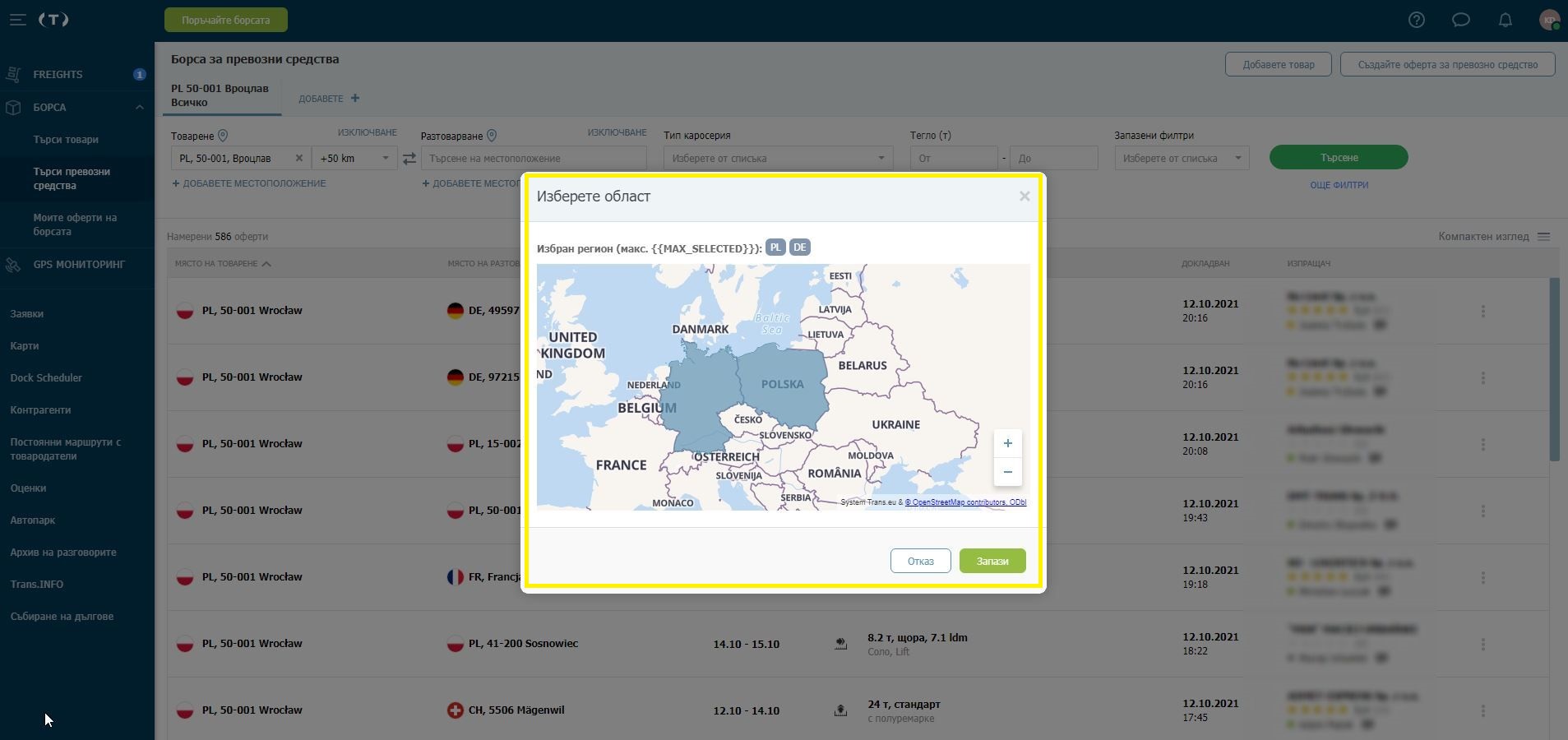1568x740 pixels.
Task: Open row menu for 17:45 offer
Action: [x=1483, y=710]
